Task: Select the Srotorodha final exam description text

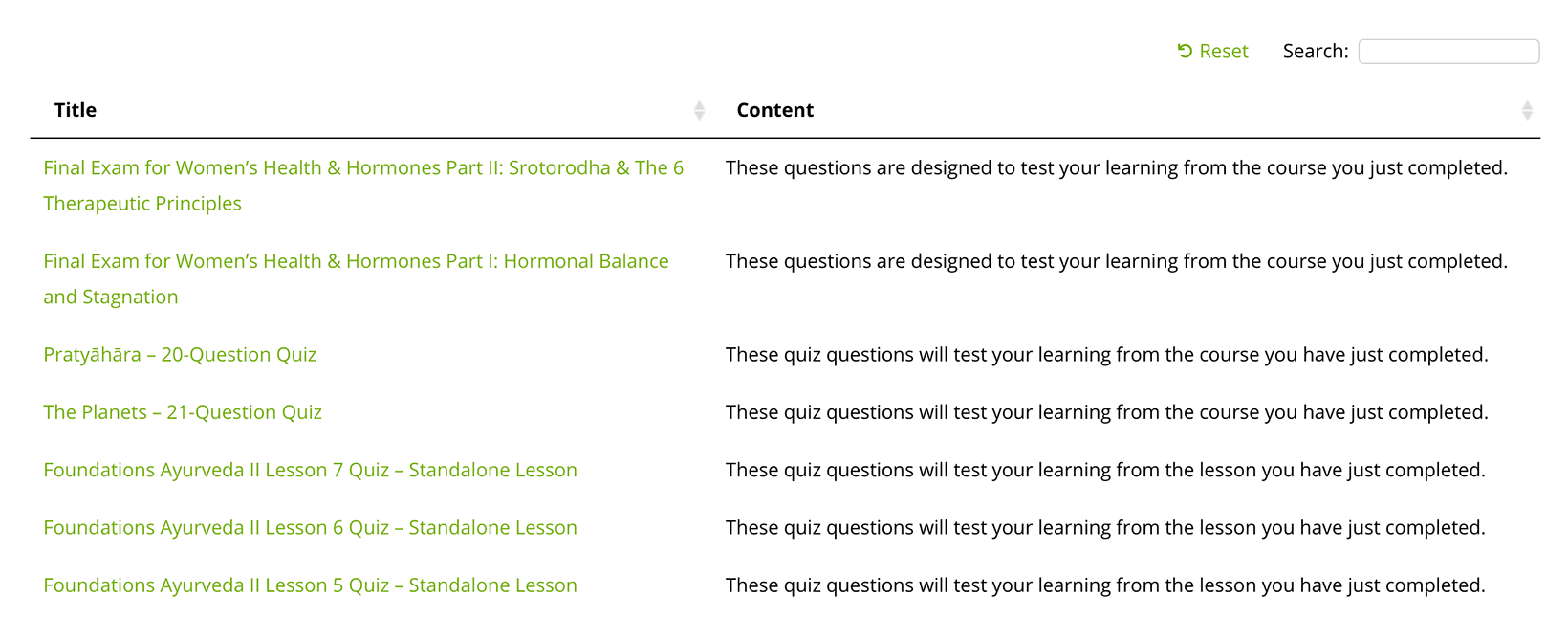Action: pos(1118,167)
